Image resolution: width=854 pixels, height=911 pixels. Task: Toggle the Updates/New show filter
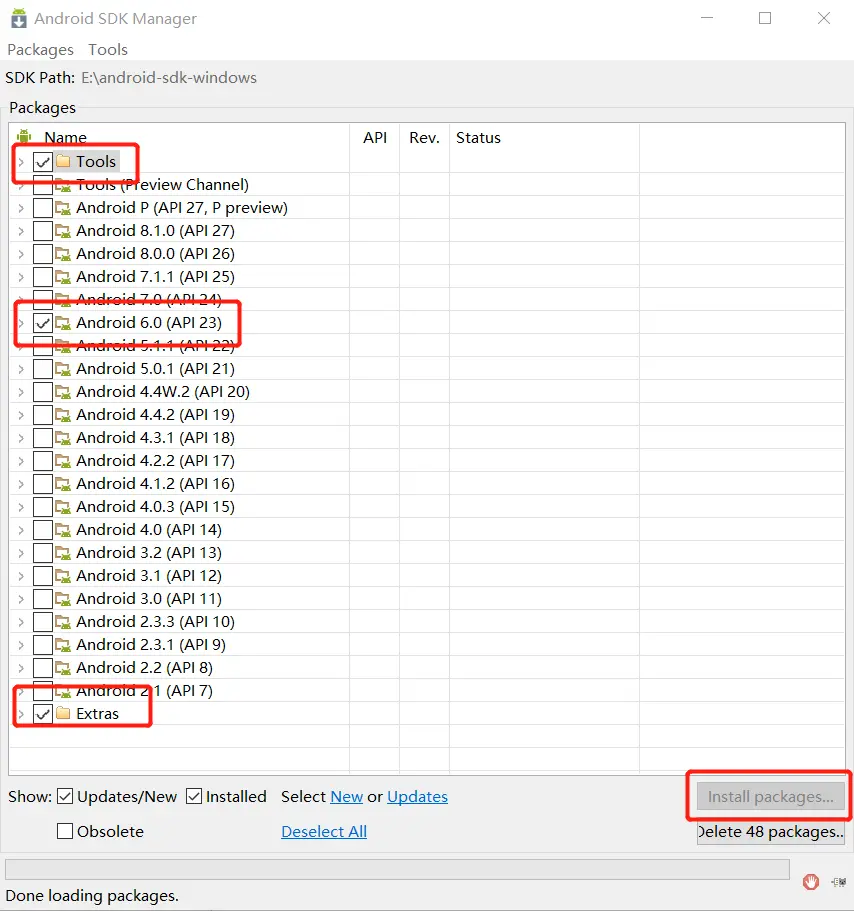65,796
